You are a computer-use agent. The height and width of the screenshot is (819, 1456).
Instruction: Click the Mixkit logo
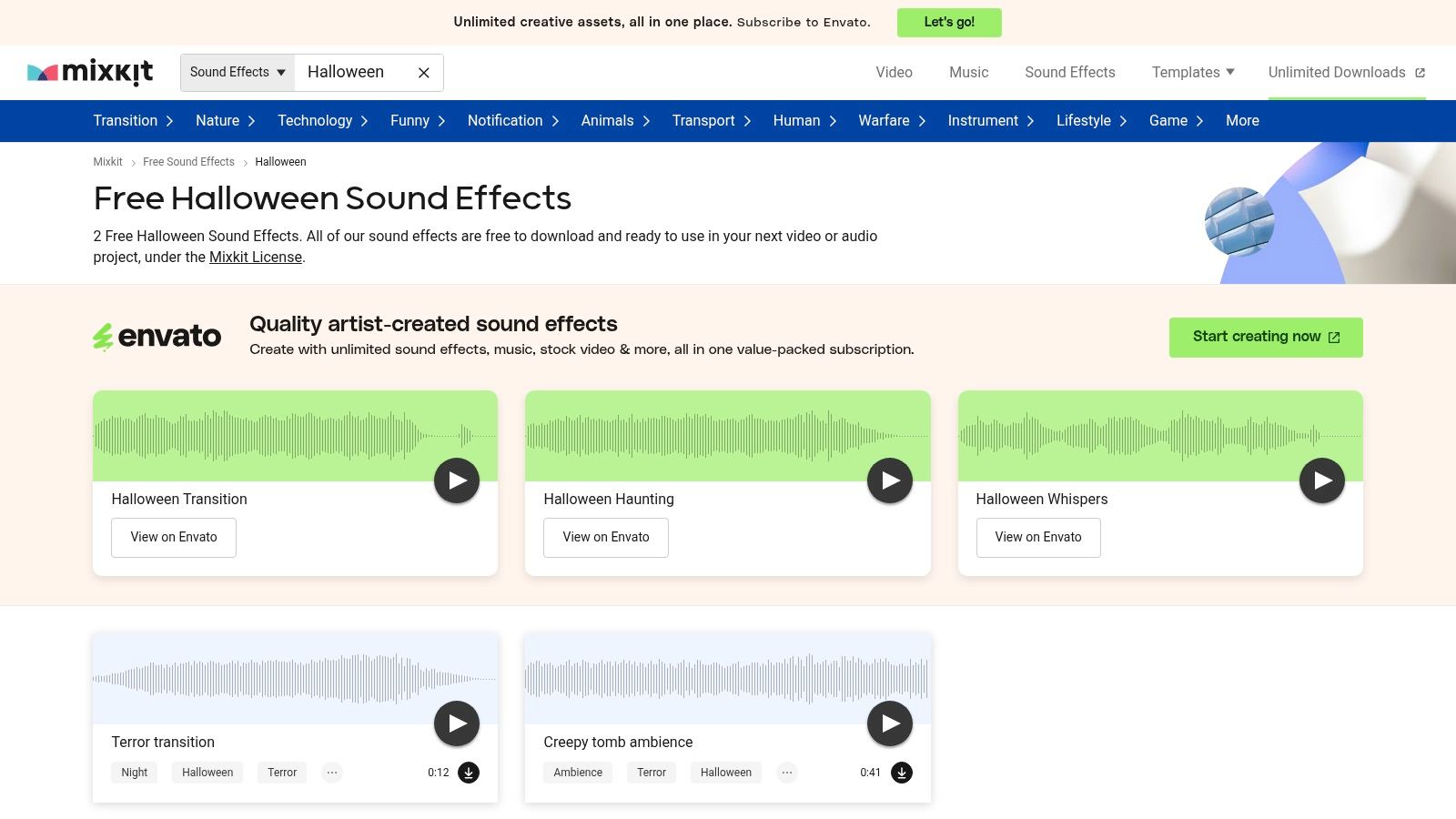coord(90,72)
